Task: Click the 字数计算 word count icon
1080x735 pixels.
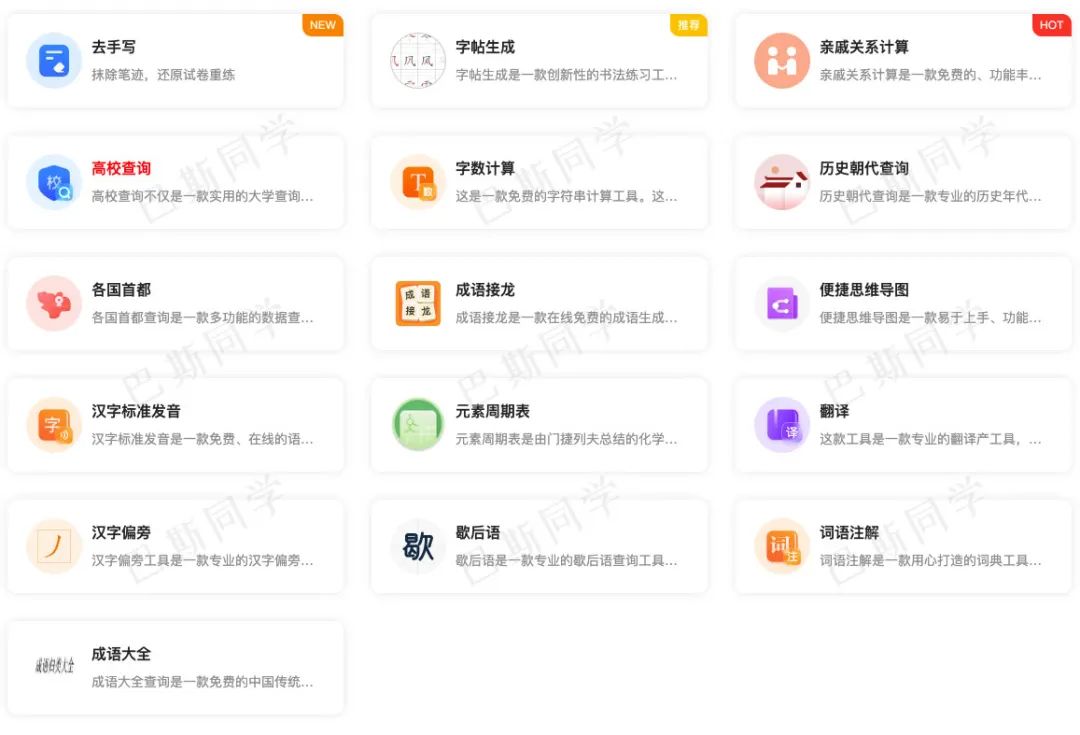Action: [x=417, y=183]
